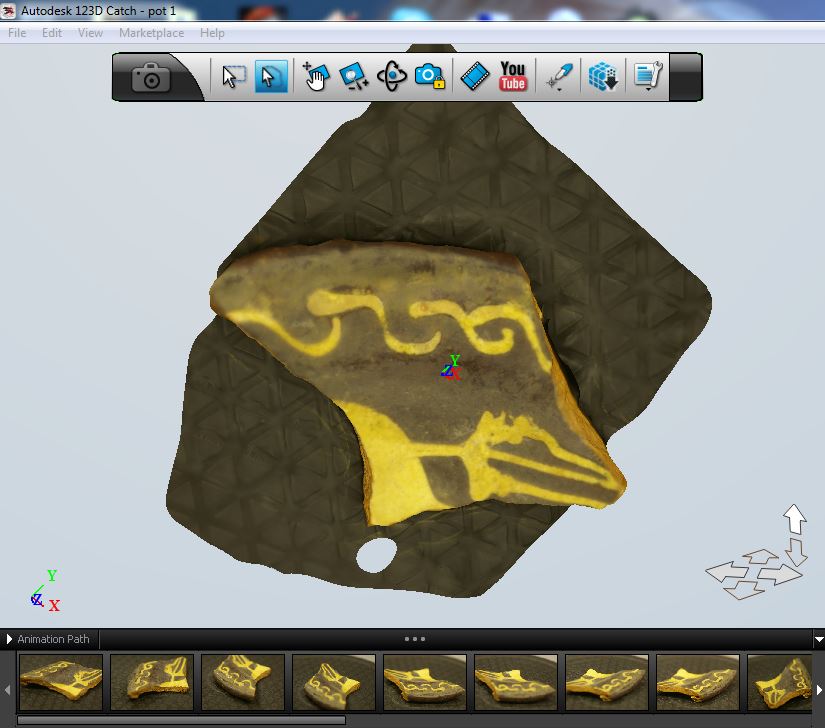Click the white up arrow navigation control

tap(795, 518)
